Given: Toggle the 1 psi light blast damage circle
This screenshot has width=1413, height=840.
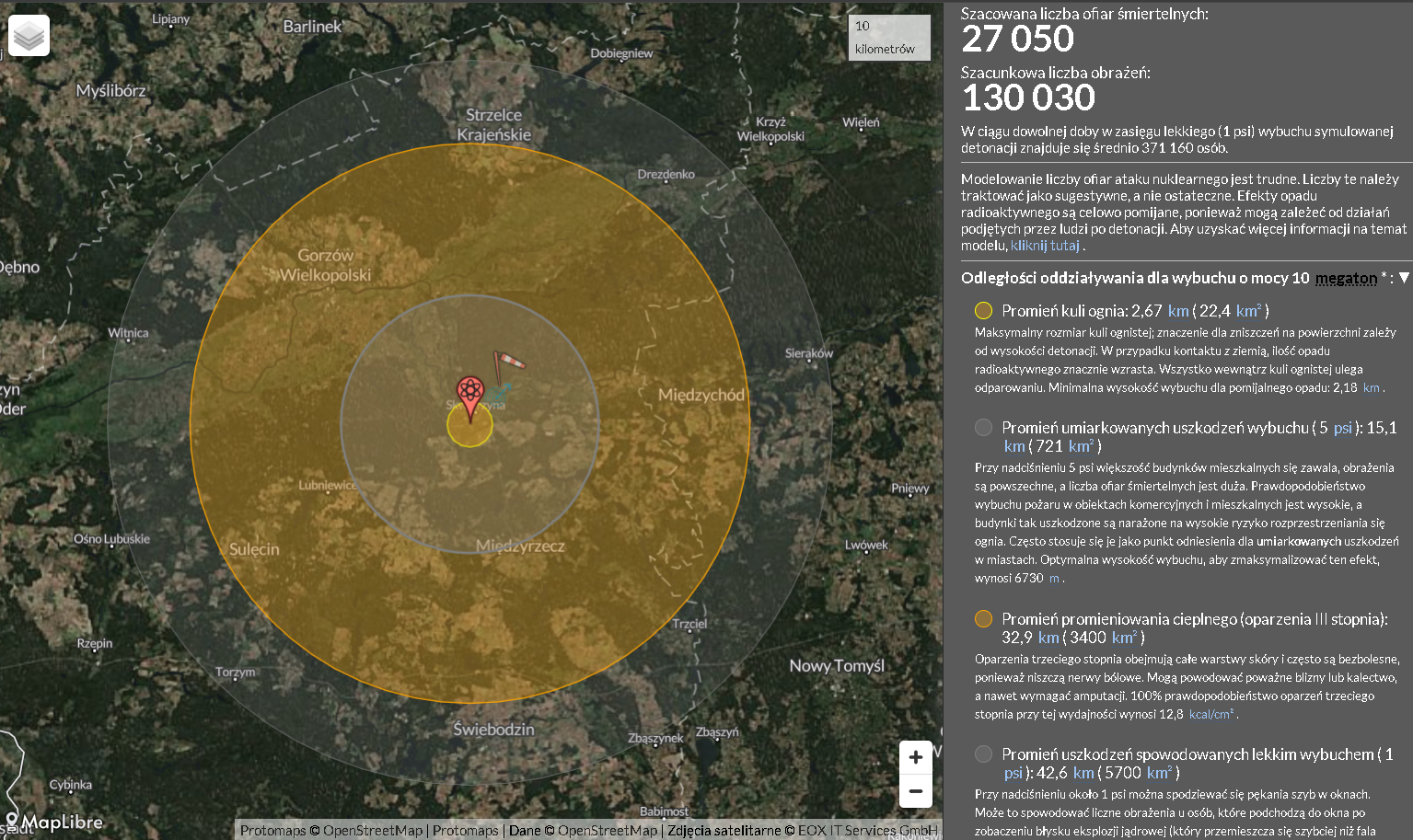Looking at the screenshot, I should [x=983, y=754].
